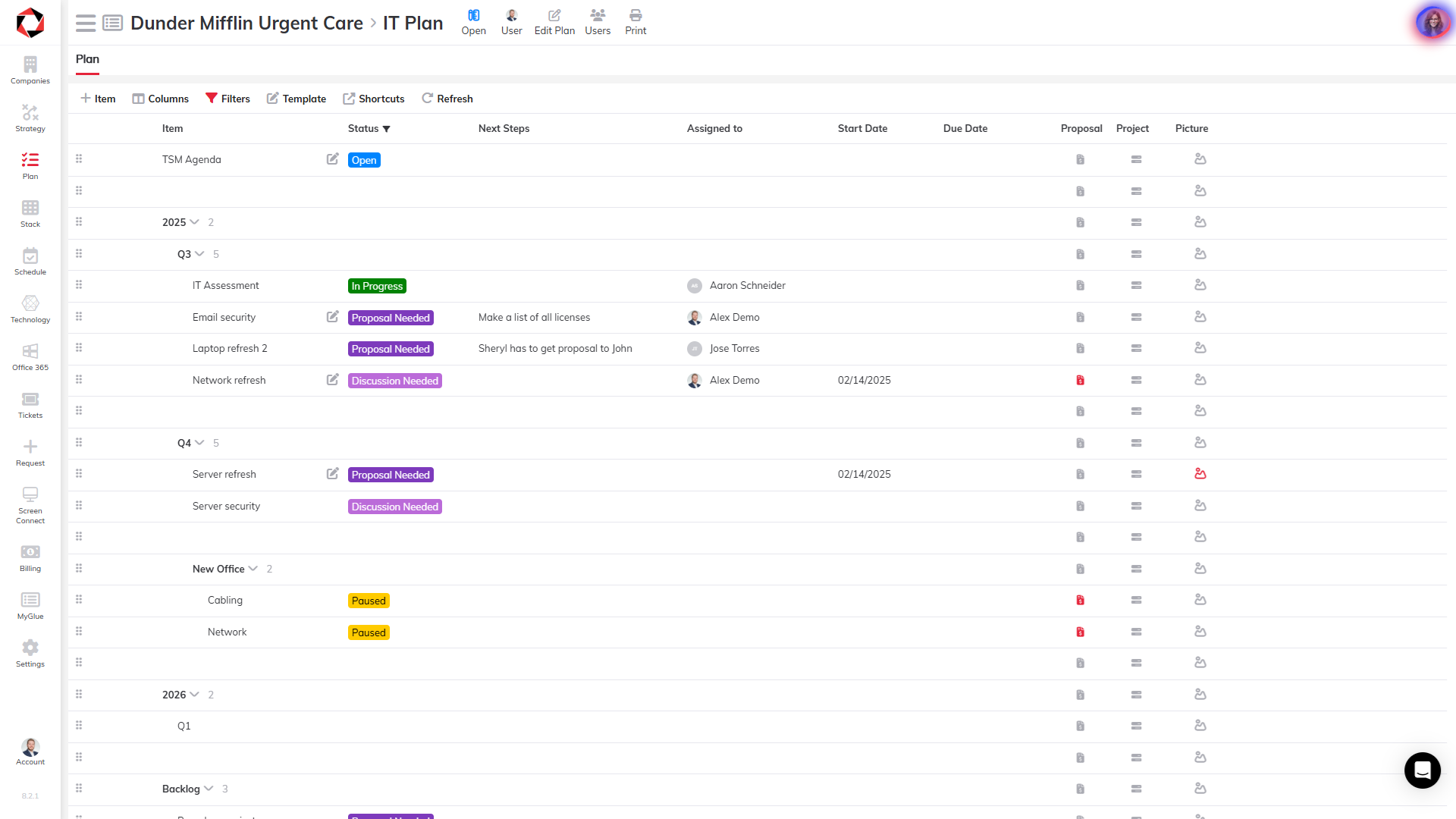
Task: Click the red picture icon for Server refresh
Action: pos(1200,474)
